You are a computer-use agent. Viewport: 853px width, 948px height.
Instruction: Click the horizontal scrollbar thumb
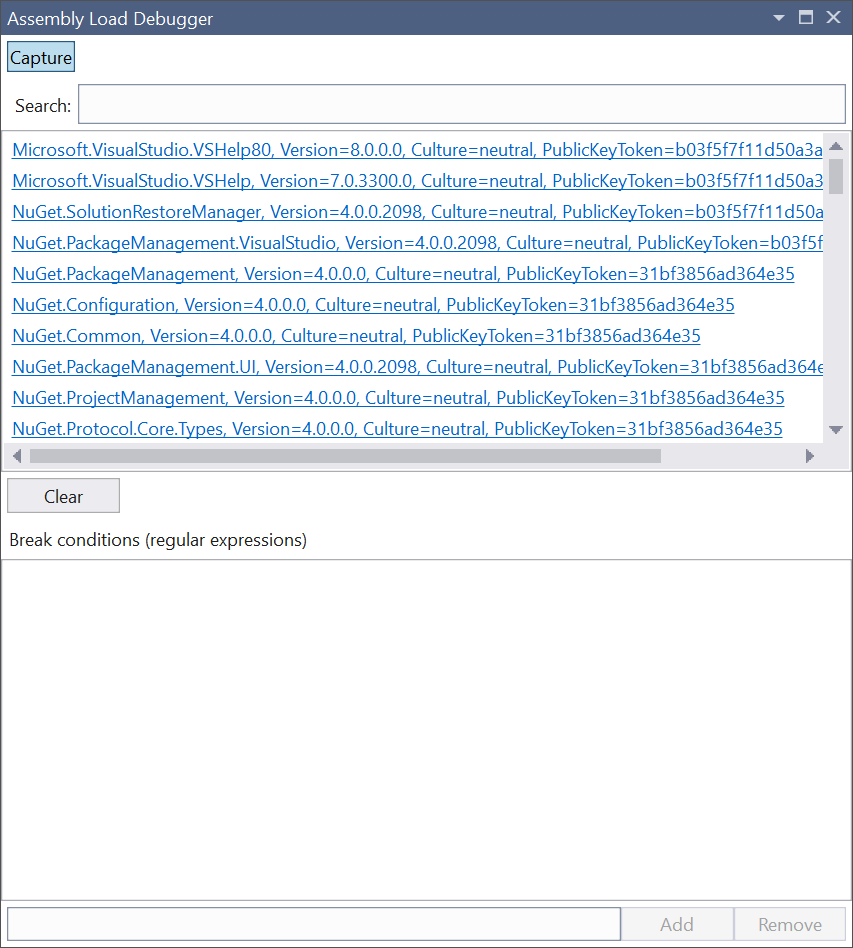pyautogui.click(x=345, y=456)
